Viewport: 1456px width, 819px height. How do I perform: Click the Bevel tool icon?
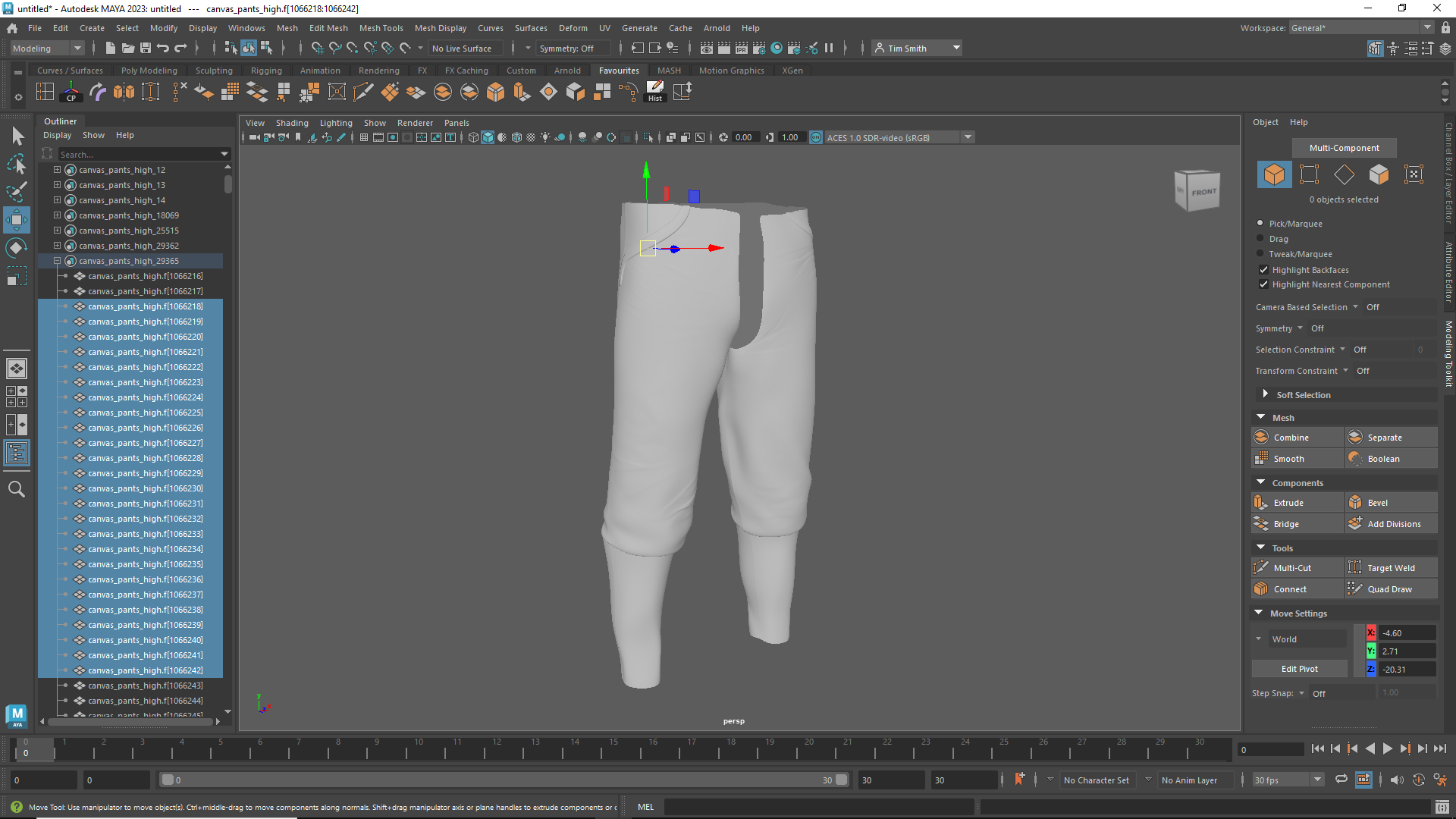[1356, 502]
